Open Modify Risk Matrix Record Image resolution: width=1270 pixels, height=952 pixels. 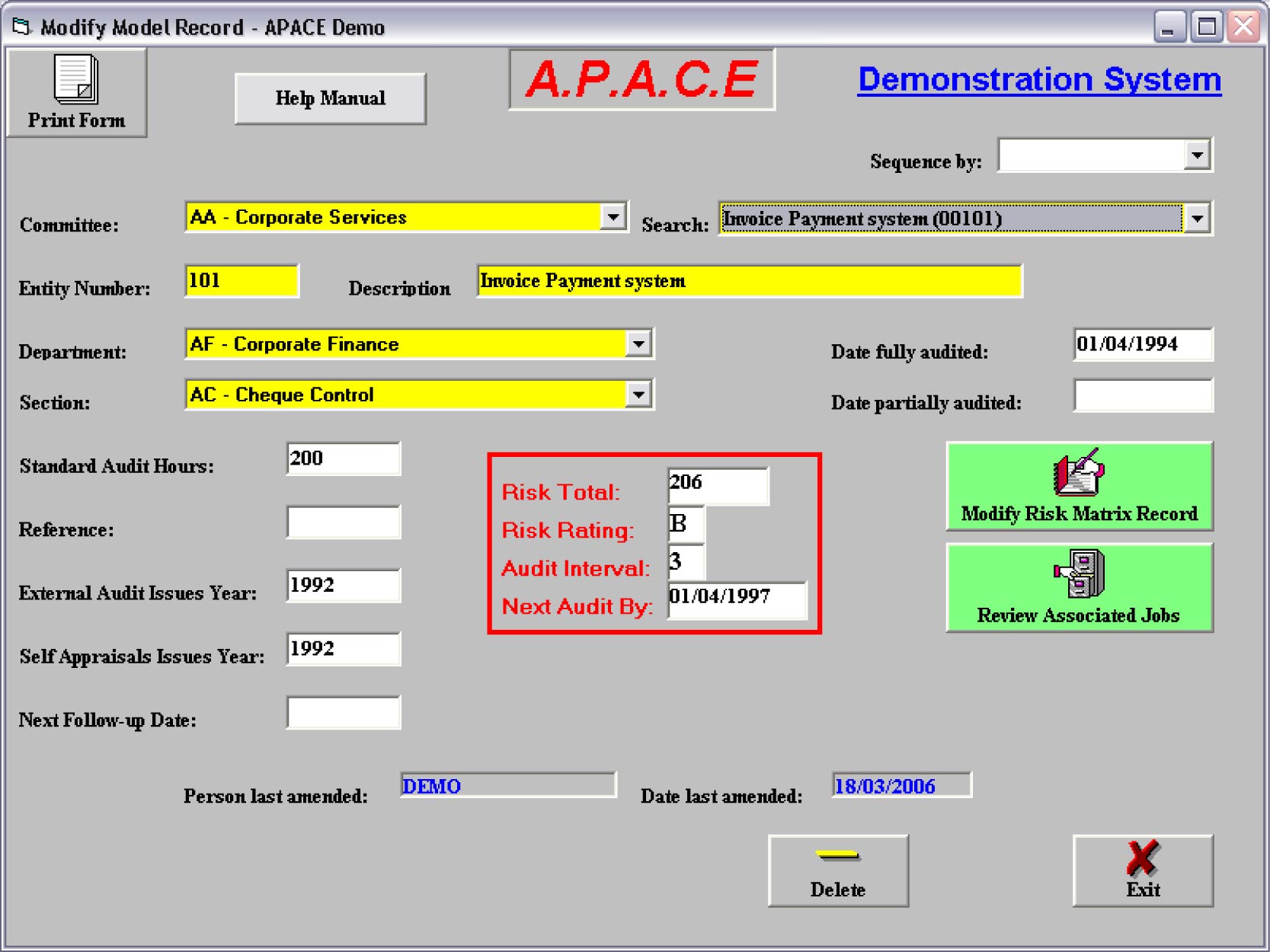pos(1079,486)
